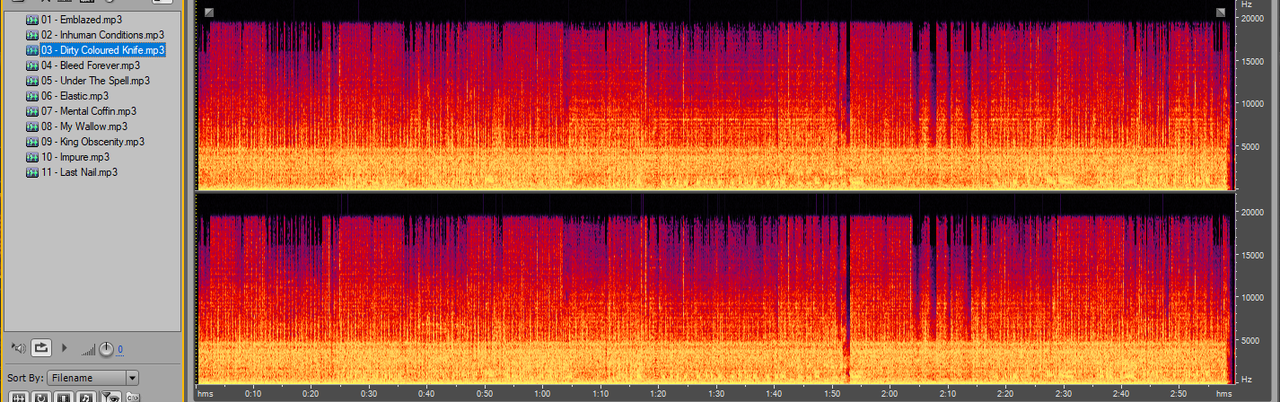The width and height of the screenshot is (1280, 402).
Task: Click the waveform icon beside 10 - Impure.mp3
Action: (x=33, y=158)
